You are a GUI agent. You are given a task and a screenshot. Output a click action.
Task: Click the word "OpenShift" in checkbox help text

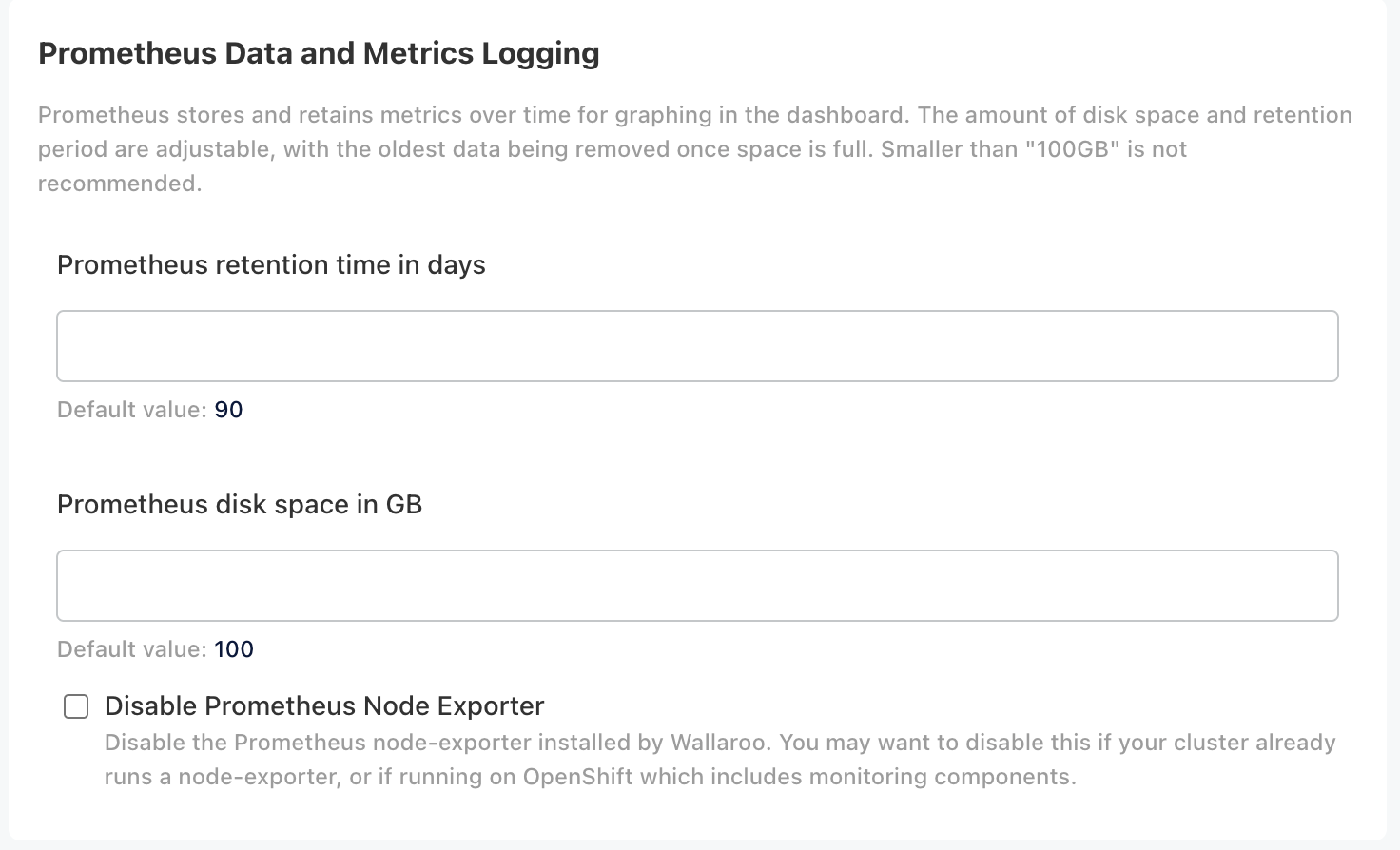(577, 777)
